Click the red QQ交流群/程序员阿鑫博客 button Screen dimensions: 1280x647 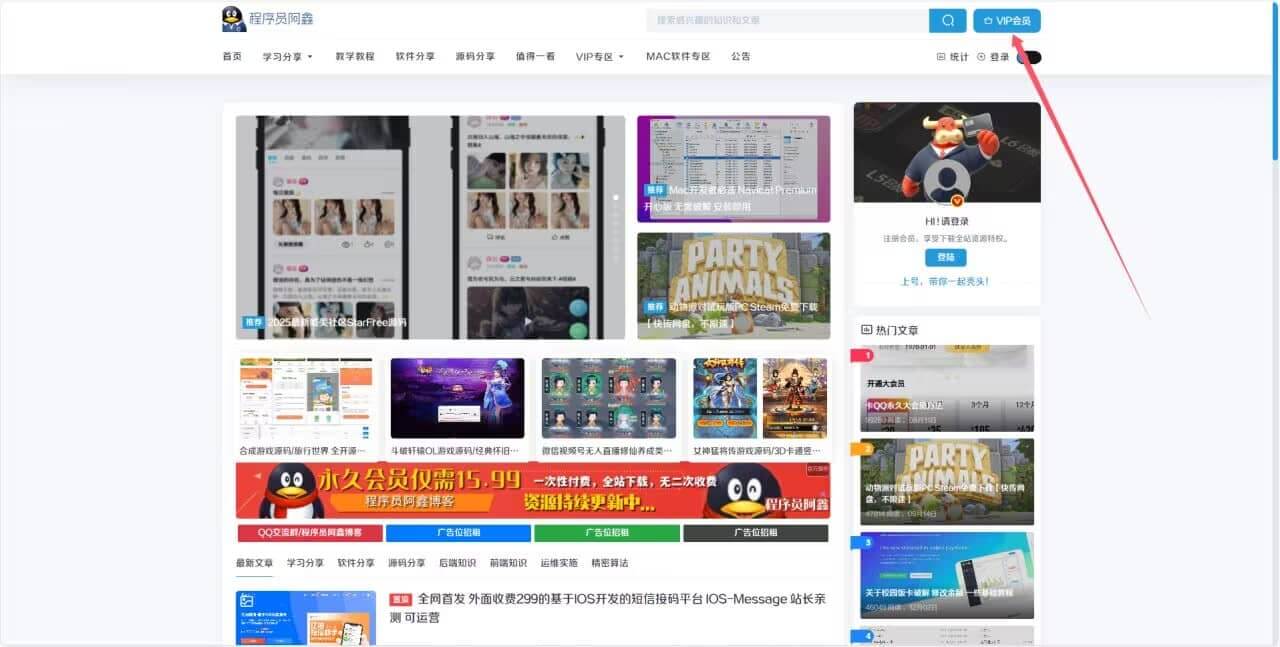click(x=310, y=533)
